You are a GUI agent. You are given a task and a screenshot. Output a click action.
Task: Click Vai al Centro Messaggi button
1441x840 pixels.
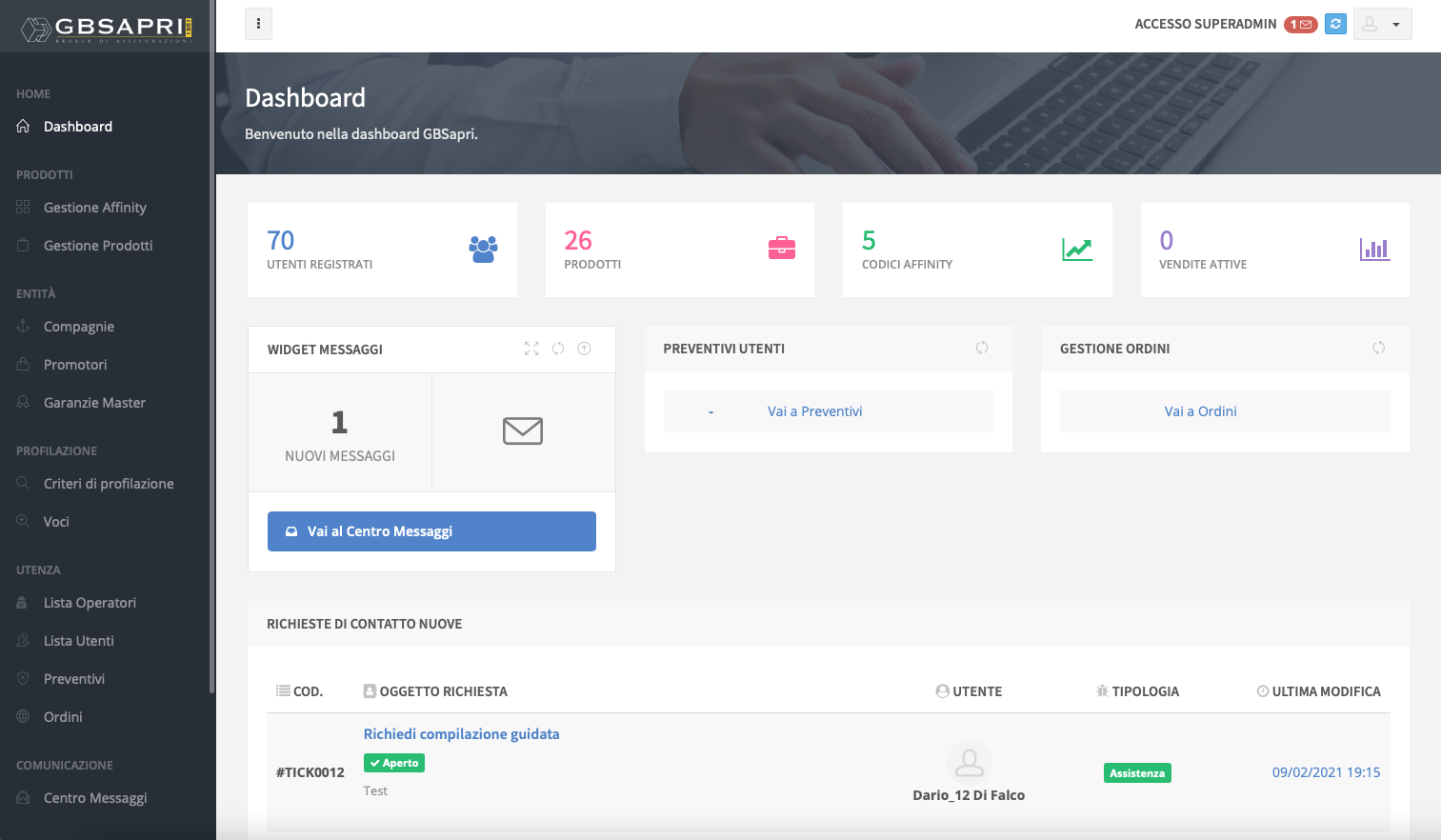click(431, 530)
